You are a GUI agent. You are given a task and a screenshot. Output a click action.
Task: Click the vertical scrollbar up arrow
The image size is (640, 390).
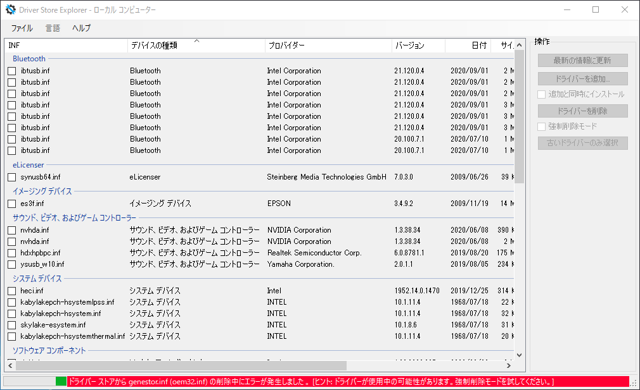(x=519, y=45)
